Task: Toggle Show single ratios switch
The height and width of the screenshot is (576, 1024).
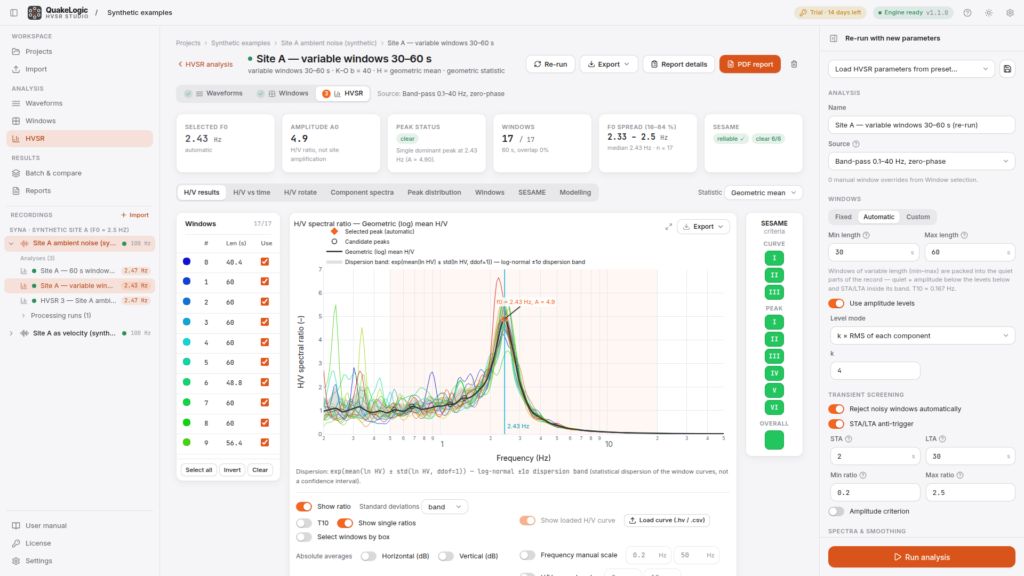Action: 345,523
